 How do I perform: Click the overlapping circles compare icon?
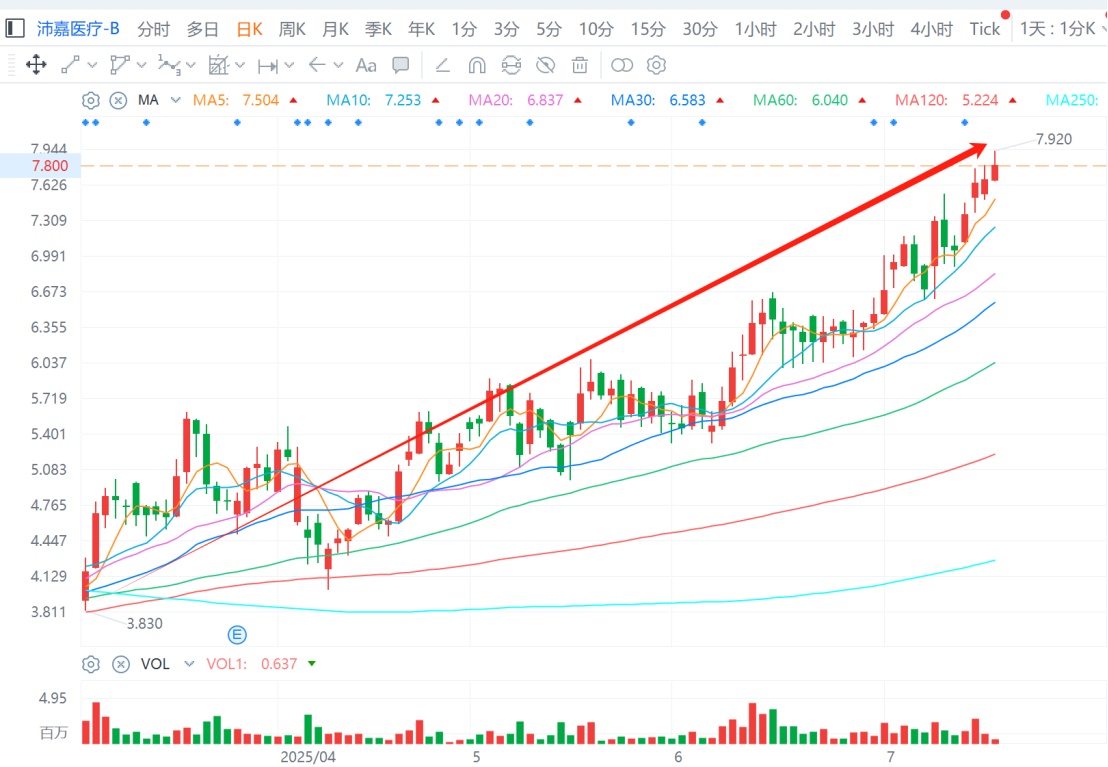(622, 65)
